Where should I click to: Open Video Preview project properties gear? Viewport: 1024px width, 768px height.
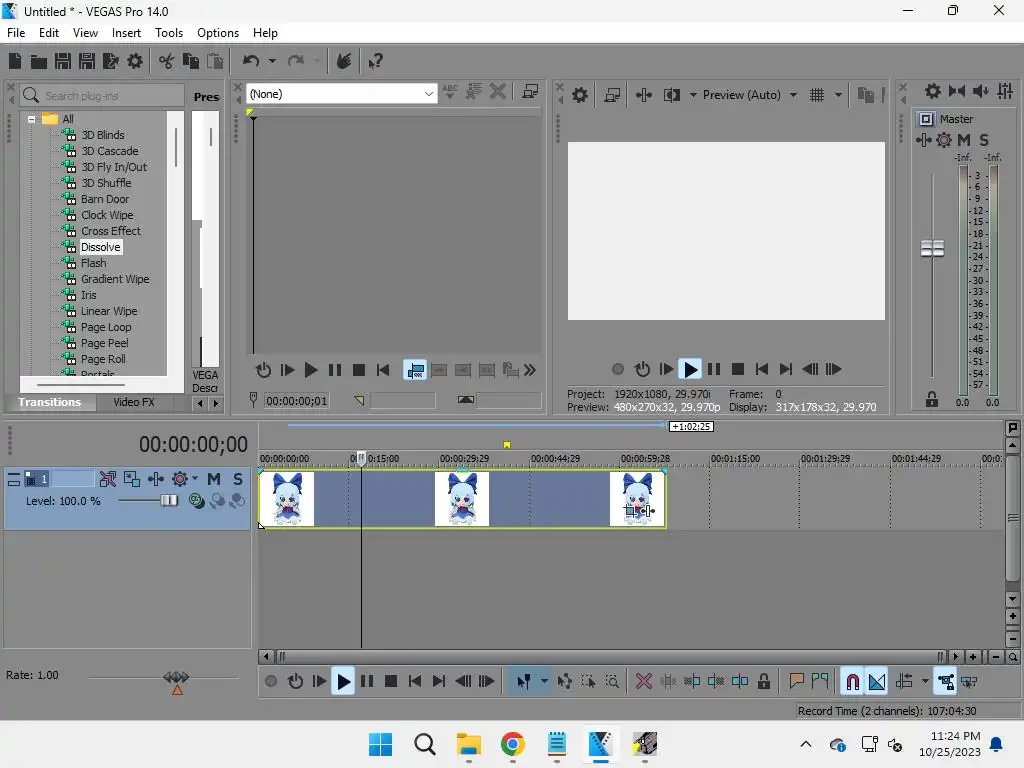point(579,95)
